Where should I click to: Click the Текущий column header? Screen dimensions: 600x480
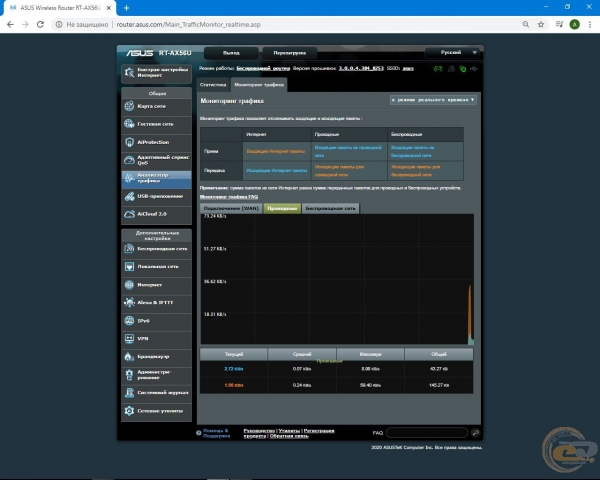234,354
